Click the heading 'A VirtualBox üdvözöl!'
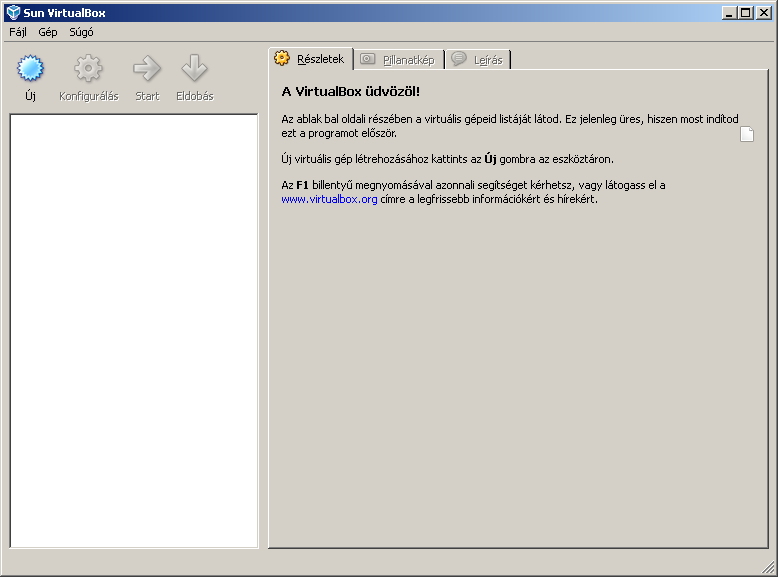 (x=350, y=91)
